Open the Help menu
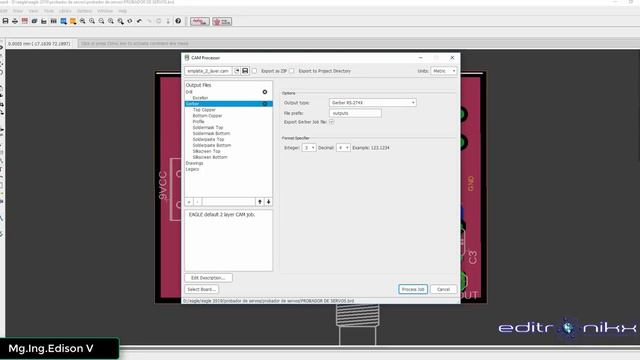640x360 pixels. [x=122, y=11]
